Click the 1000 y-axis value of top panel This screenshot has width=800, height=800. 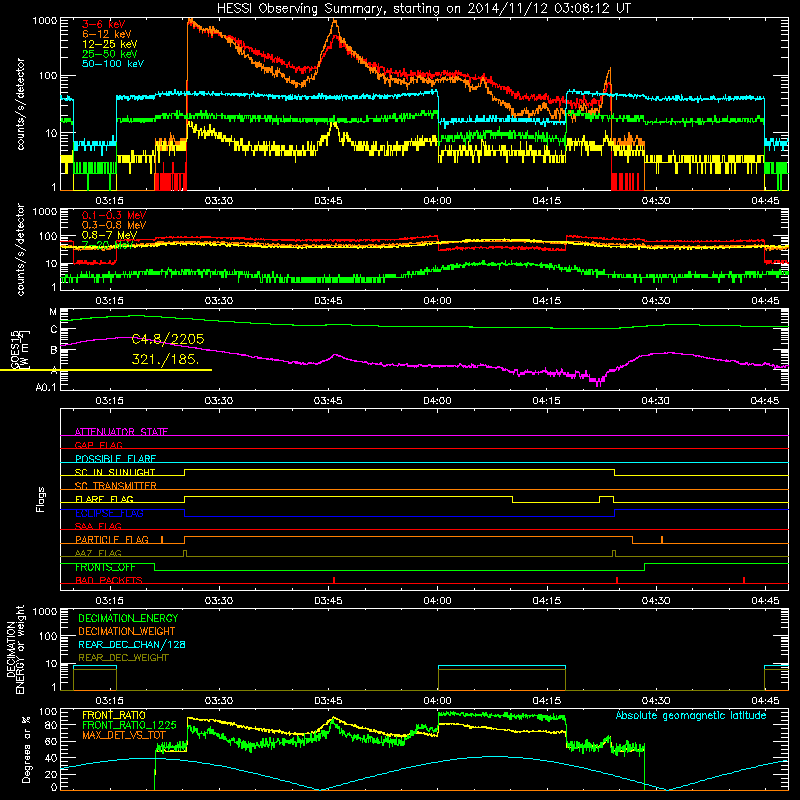[44, 21]
